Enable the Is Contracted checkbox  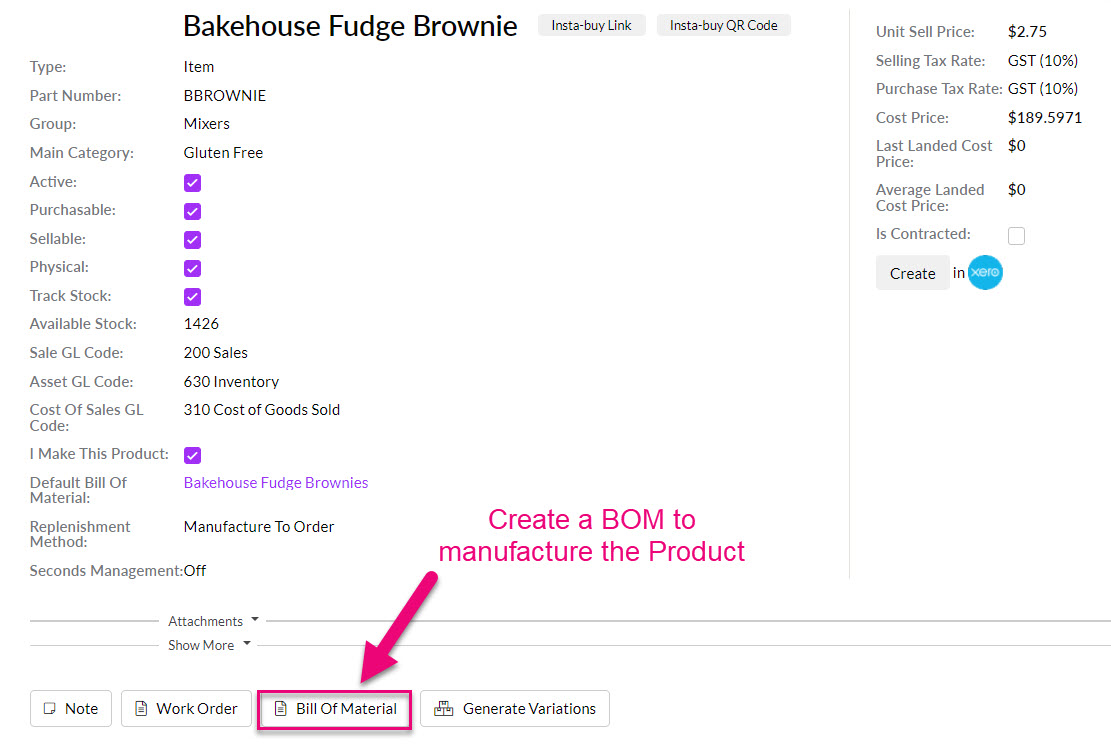pos(1016,236)
